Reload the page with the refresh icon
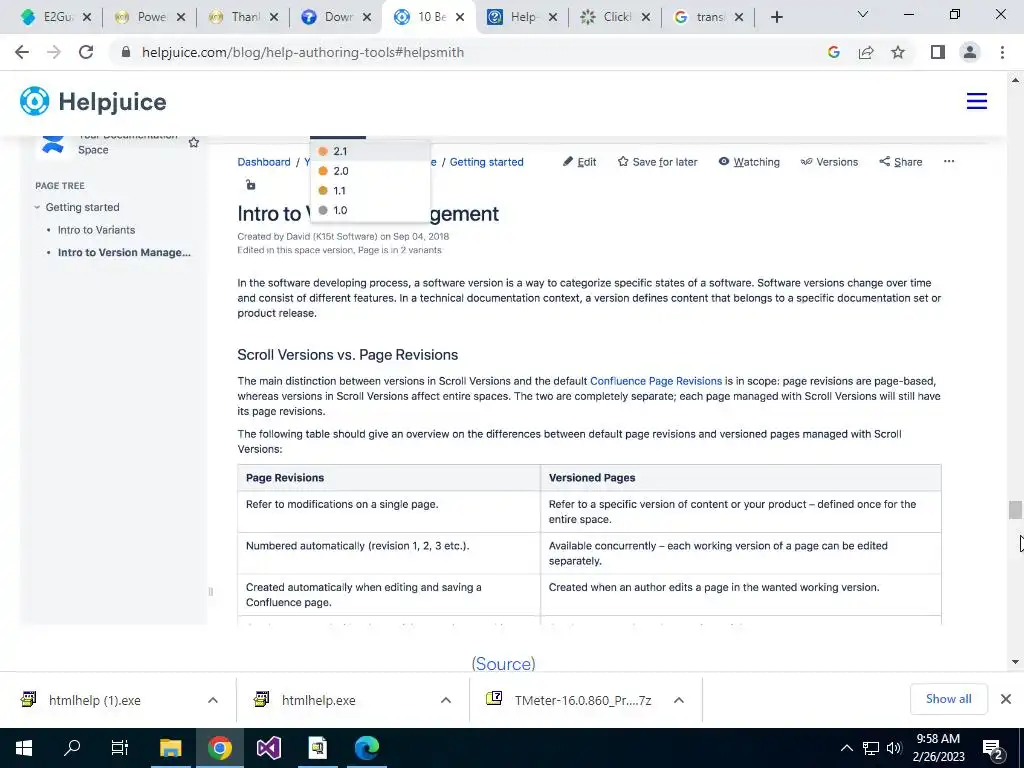 click(x=86, y=52)
